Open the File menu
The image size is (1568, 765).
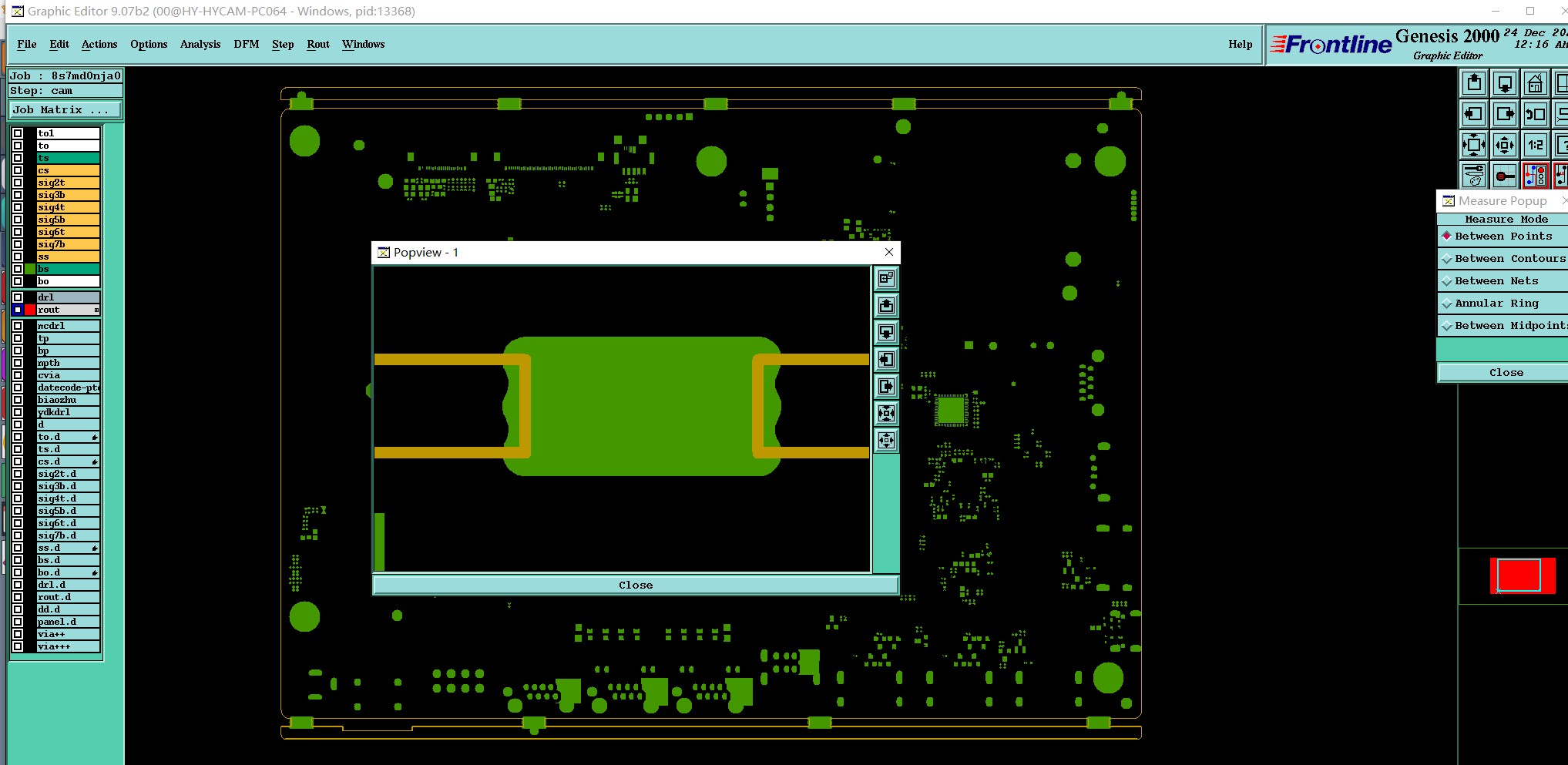click(27, 44)
